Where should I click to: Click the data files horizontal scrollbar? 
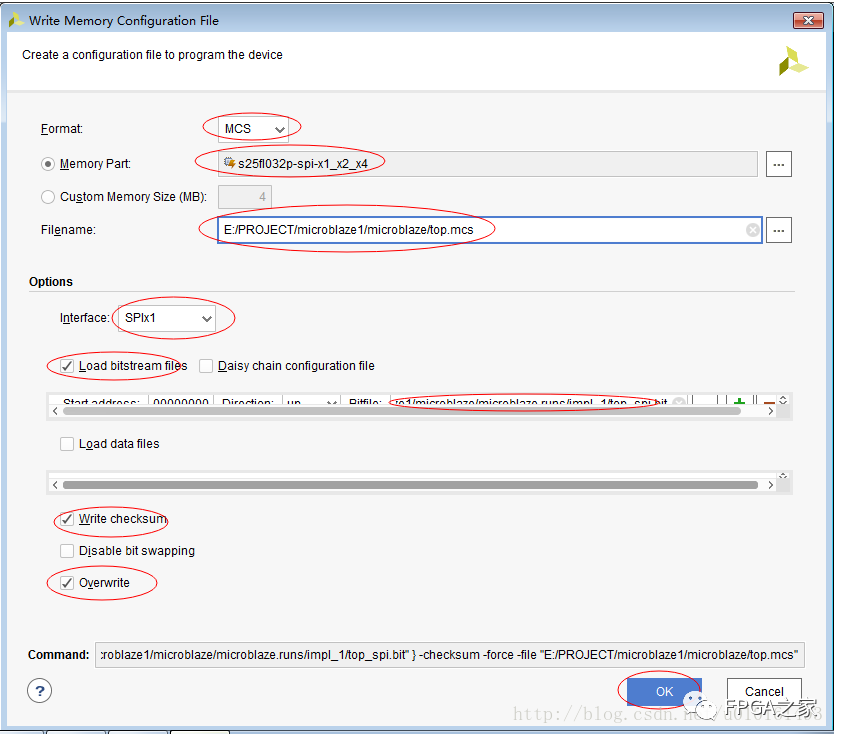coord(410,485)
